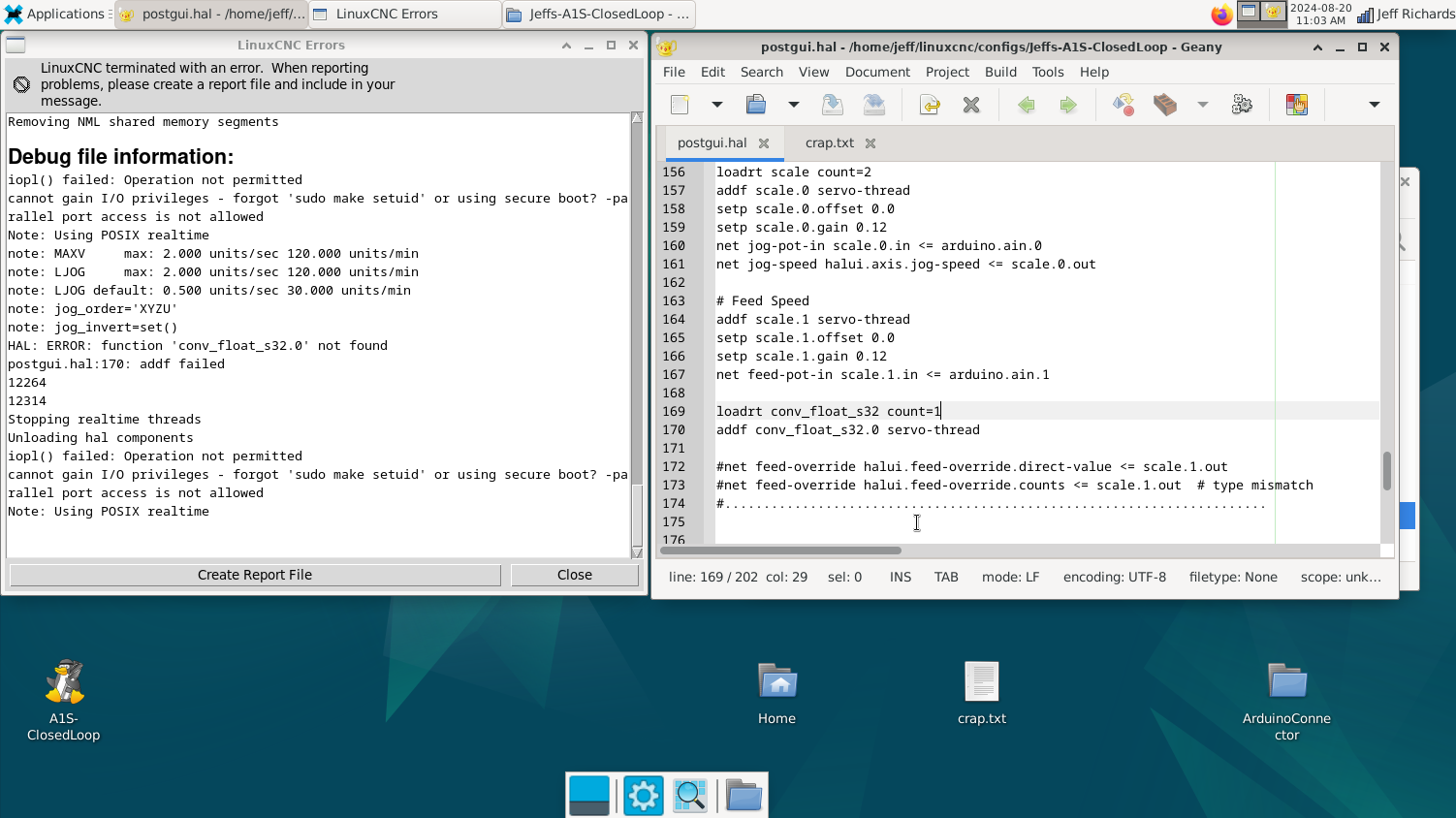Open the Help menu
Screen dimensions: 1456x818
[x=1094, y=73]
